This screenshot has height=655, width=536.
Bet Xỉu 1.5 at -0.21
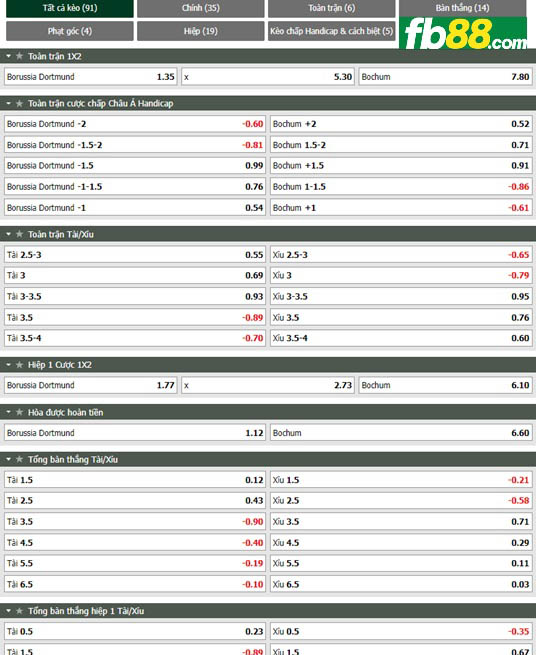coord(401,480)
